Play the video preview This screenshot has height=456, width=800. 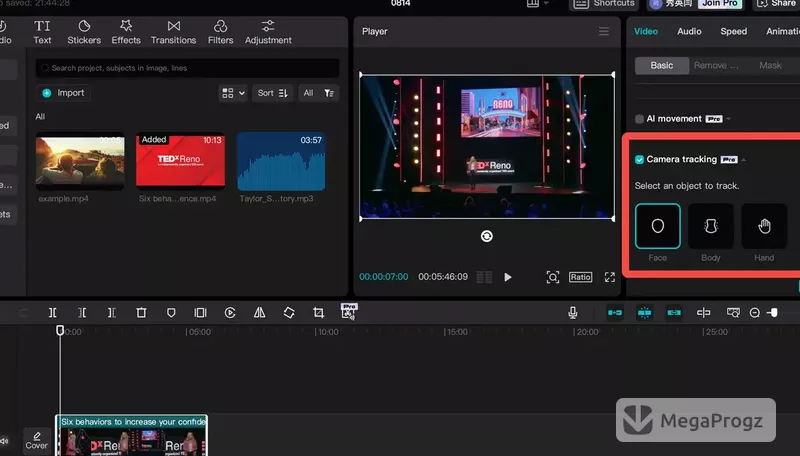click(508, 277)
